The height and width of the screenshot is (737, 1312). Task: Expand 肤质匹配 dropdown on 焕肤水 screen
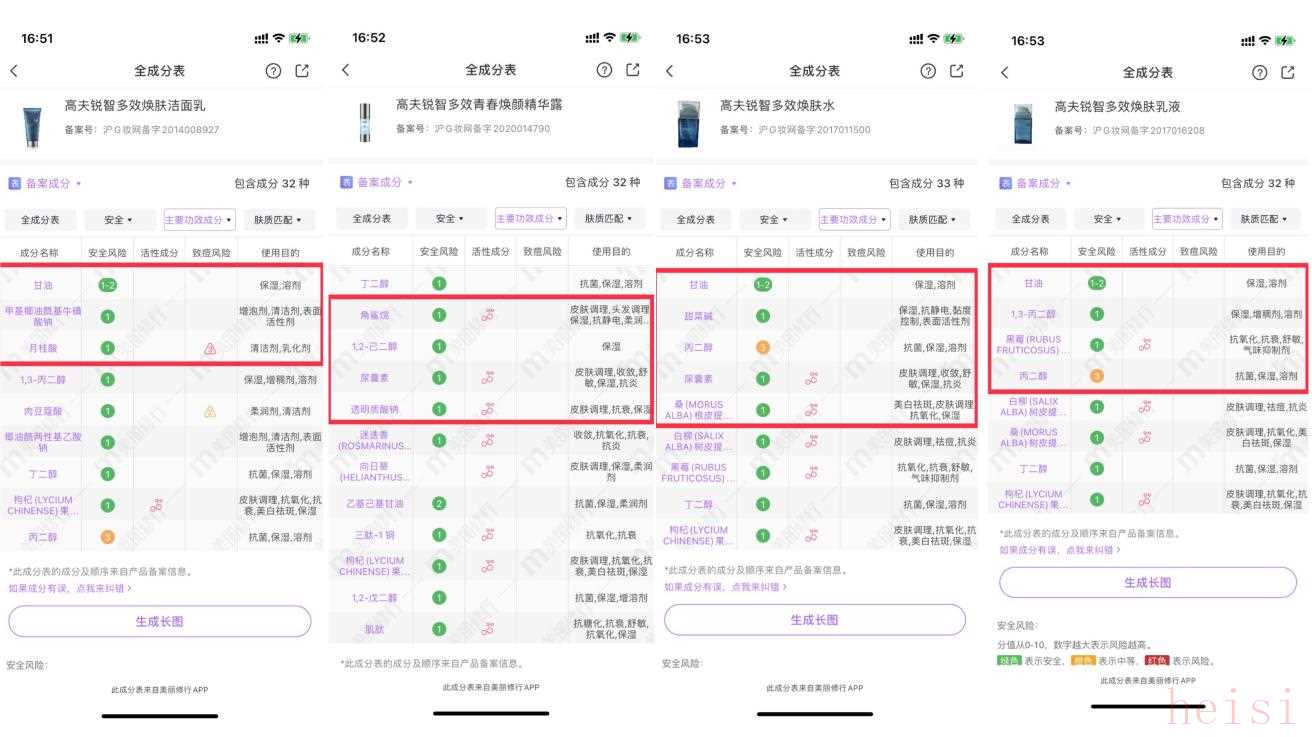(x=931, y=220)
